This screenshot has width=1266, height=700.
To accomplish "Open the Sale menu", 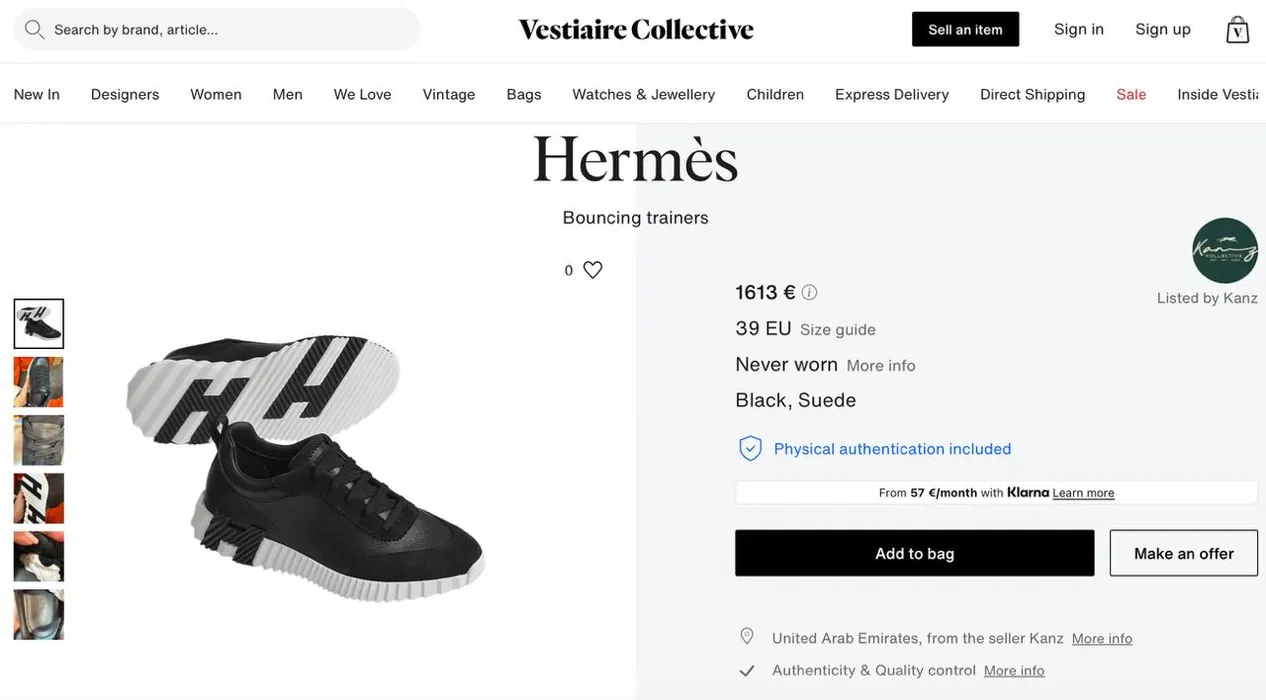I will tap(1131, 94).
